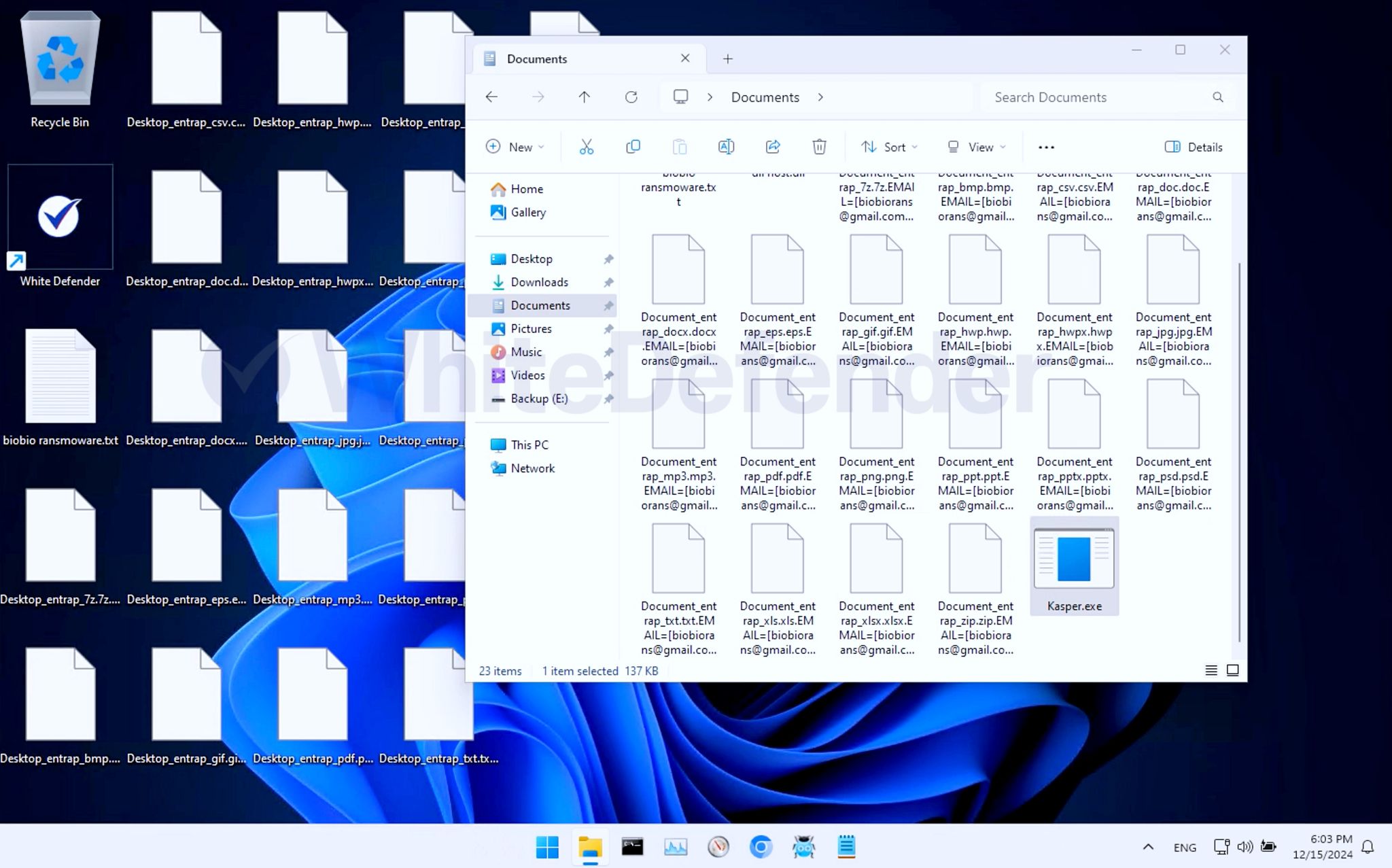The width and height of the screenshot is (1392, 868).
Task: Refresh the Documents folder view
Action: [x=631, y=97]
